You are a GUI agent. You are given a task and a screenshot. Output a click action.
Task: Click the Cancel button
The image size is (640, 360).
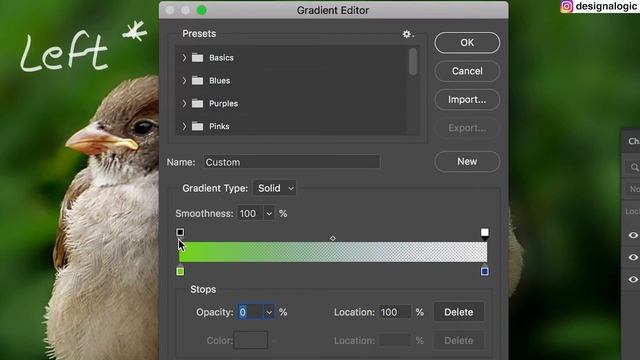pyautogui.click(x=467, y=71)
